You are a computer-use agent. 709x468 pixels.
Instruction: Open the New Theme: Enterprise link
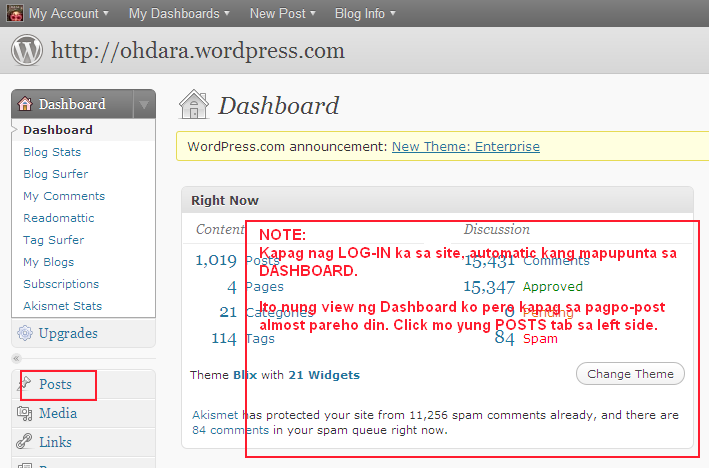point(465,146)
